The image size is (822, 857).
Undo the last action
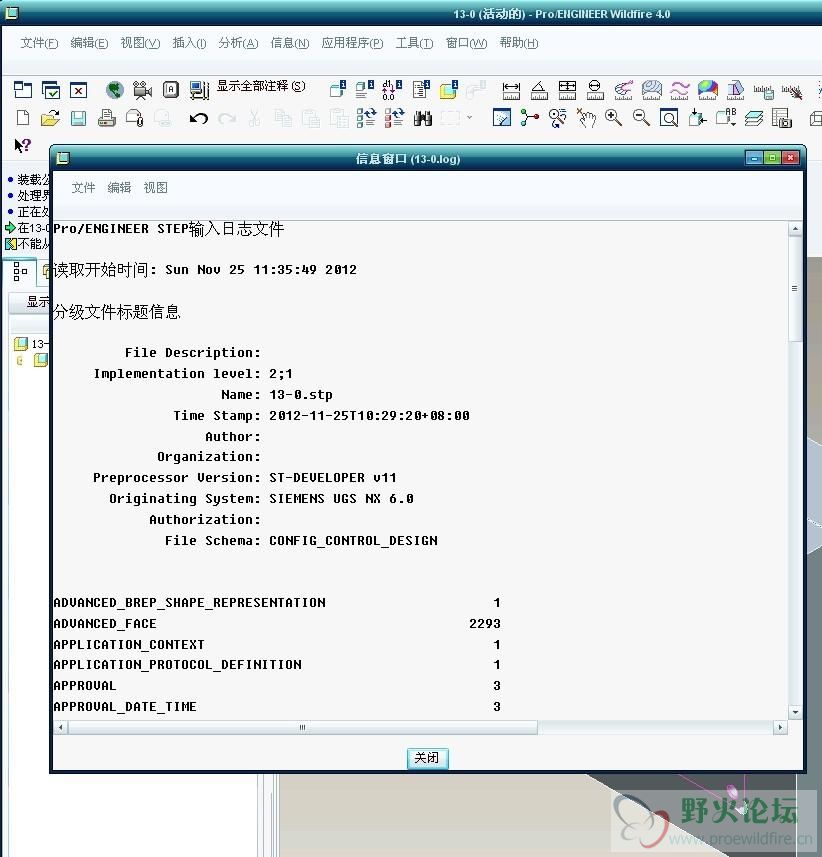(x=199, y=118)
